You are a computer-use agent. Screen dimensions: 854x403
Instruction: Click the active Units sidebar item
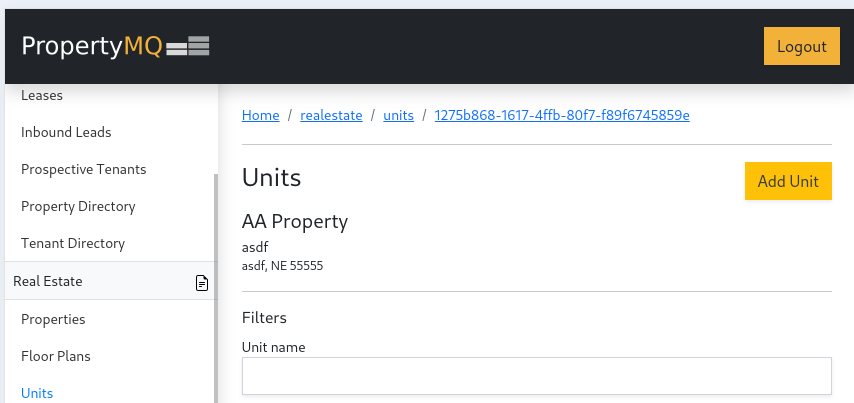[x=37, y=393]
